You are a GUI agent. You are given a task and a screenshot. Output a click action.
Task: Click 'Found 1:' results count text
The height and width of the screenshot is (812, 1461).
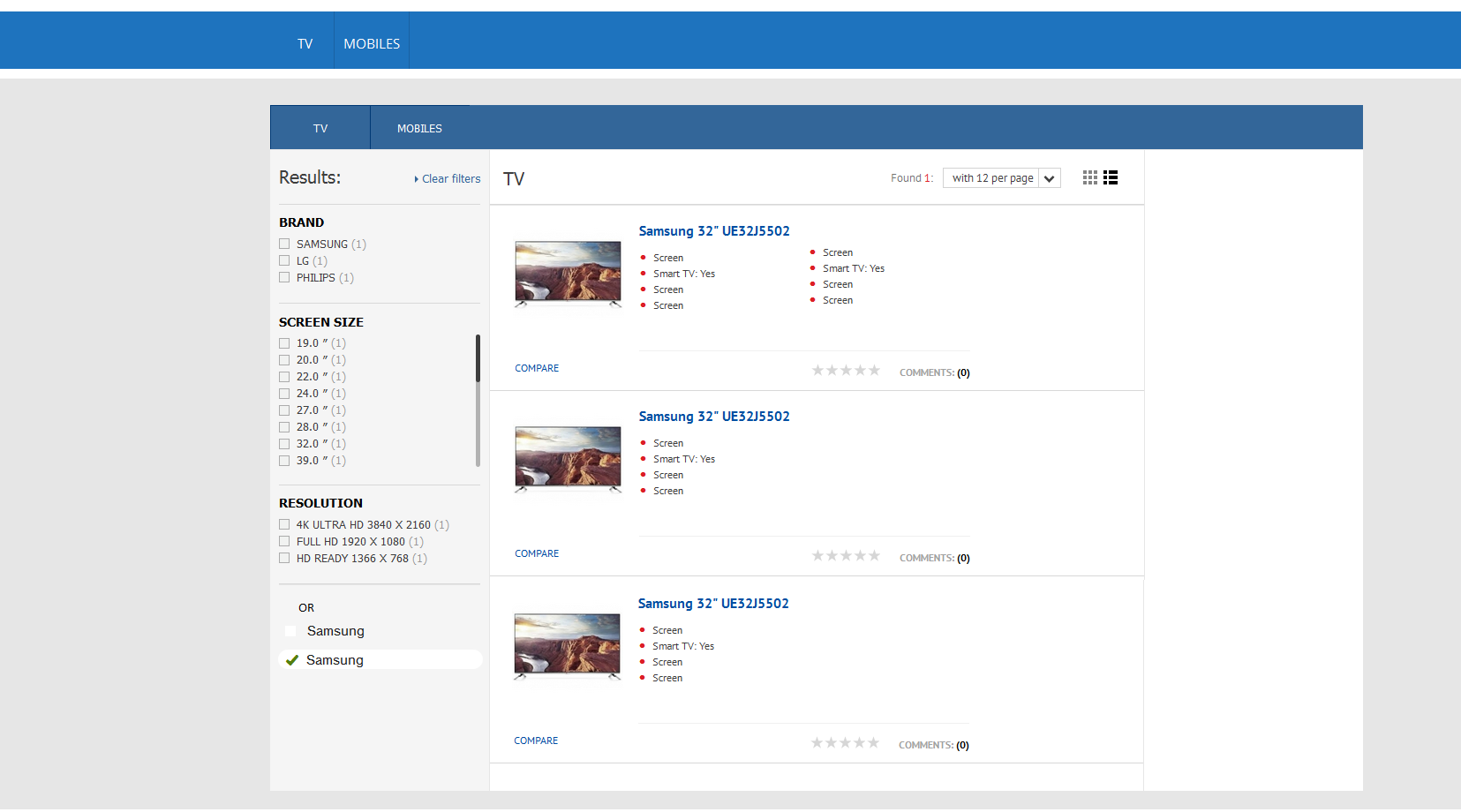(911, 178)
